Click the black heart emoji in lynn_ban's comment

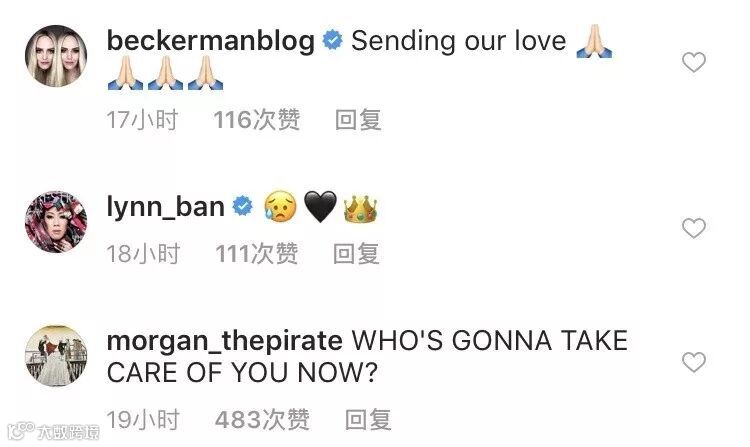point(320,207)
